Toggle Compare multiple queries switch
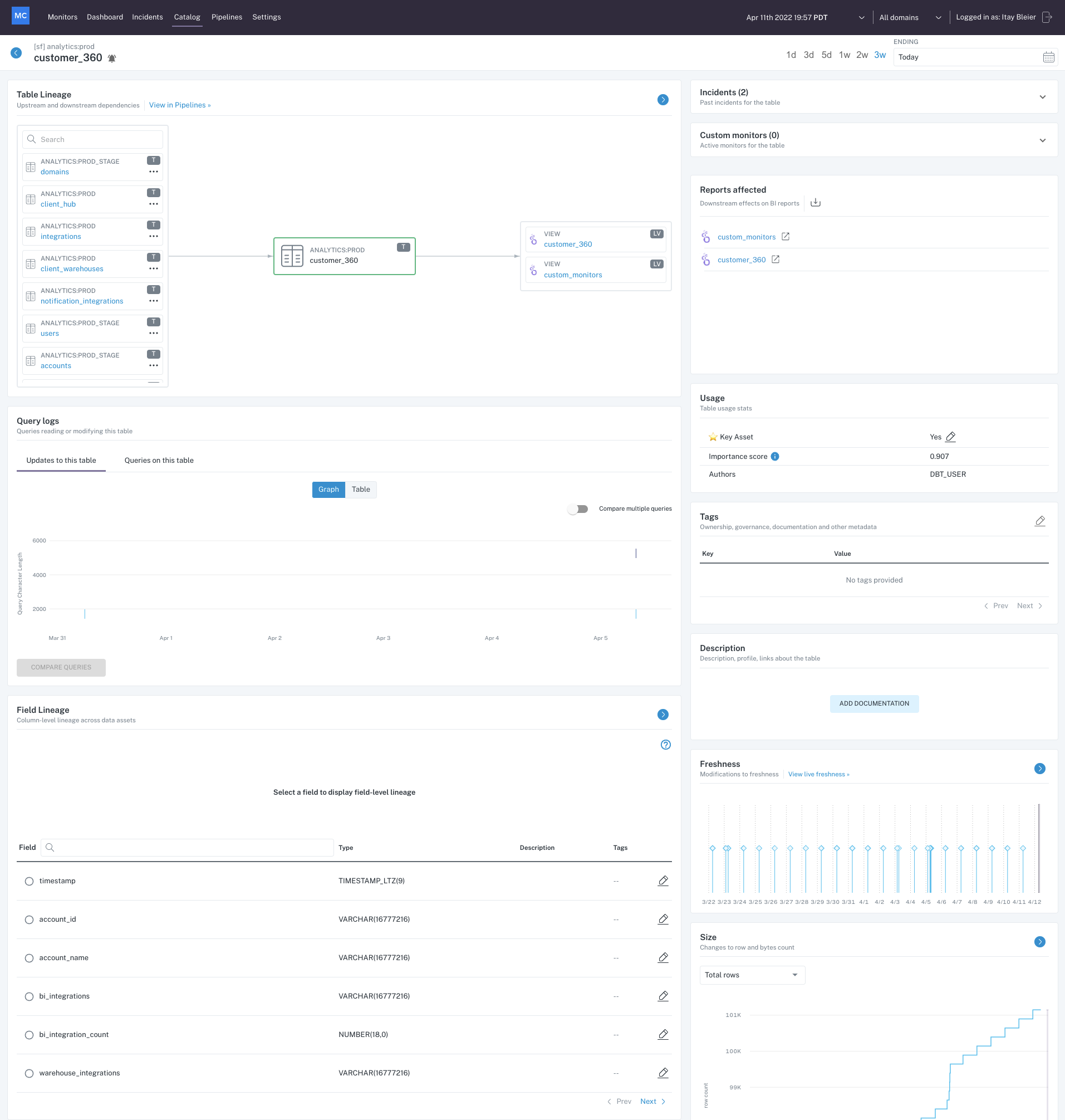The height and width of the screenshot is (1120, 1065). pos(578,509)
